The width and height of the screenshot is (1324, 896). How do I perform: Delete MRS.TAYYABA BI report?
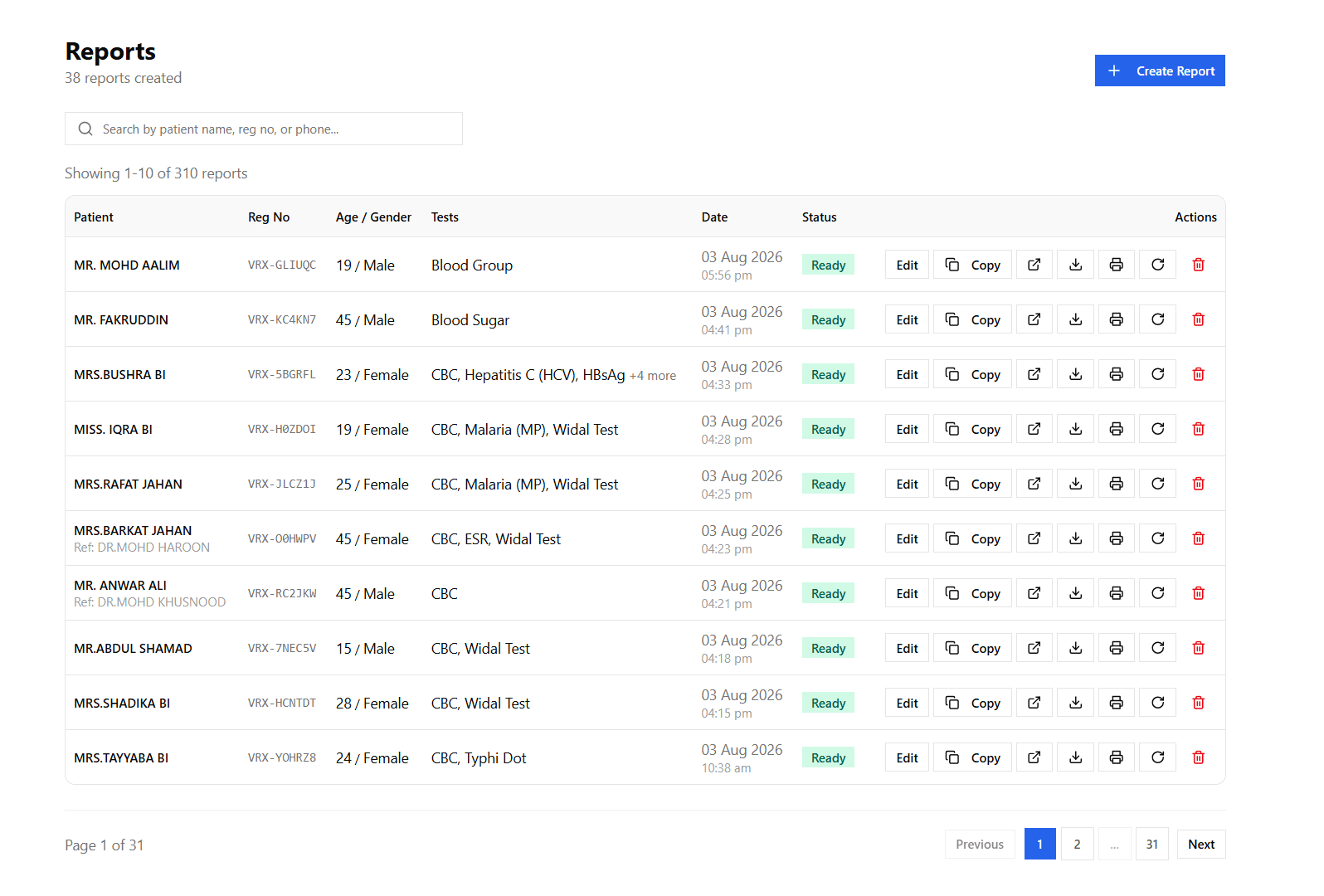coord(1199,757)
